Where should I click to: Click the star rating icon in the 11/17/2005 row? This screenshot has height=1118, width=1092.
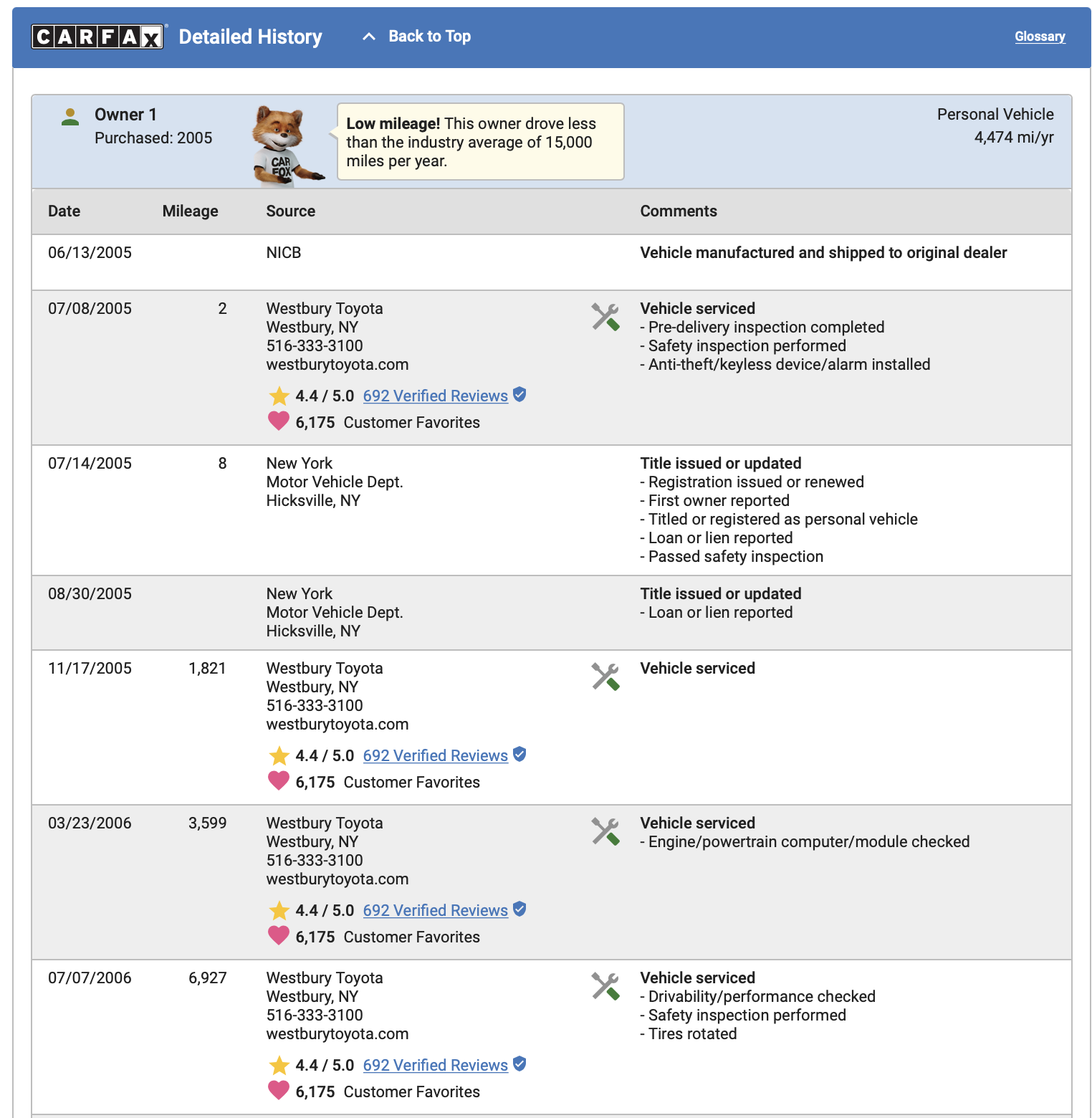279,755
